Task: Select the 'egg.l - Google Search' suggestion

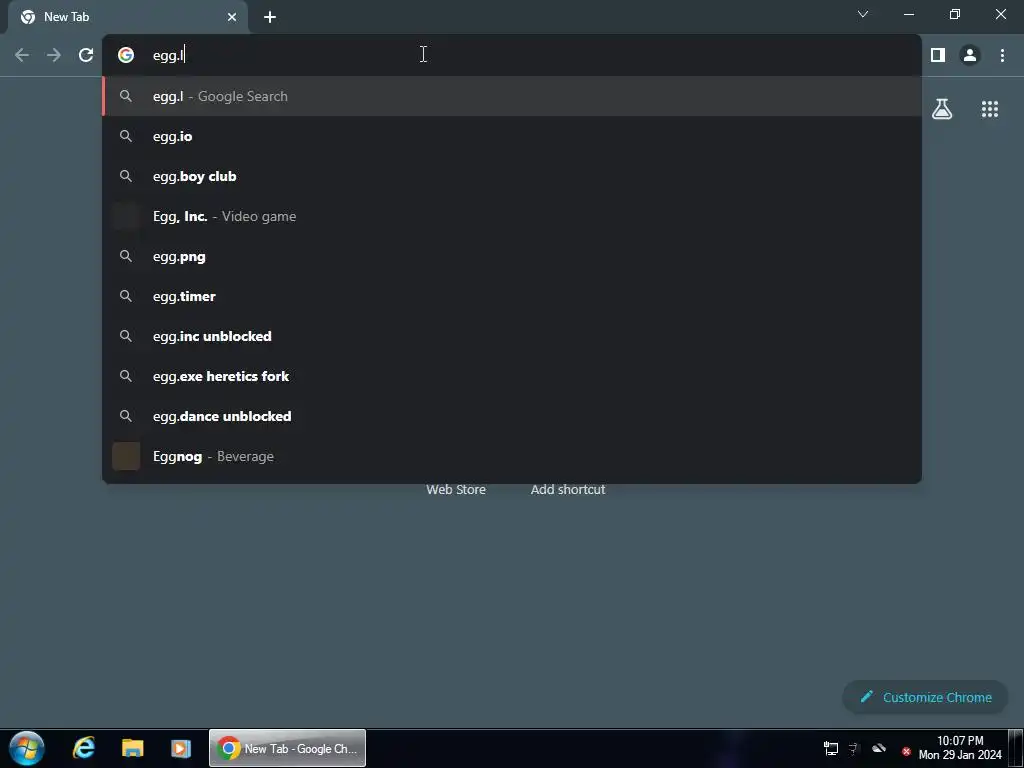Action: coord(512,96)
